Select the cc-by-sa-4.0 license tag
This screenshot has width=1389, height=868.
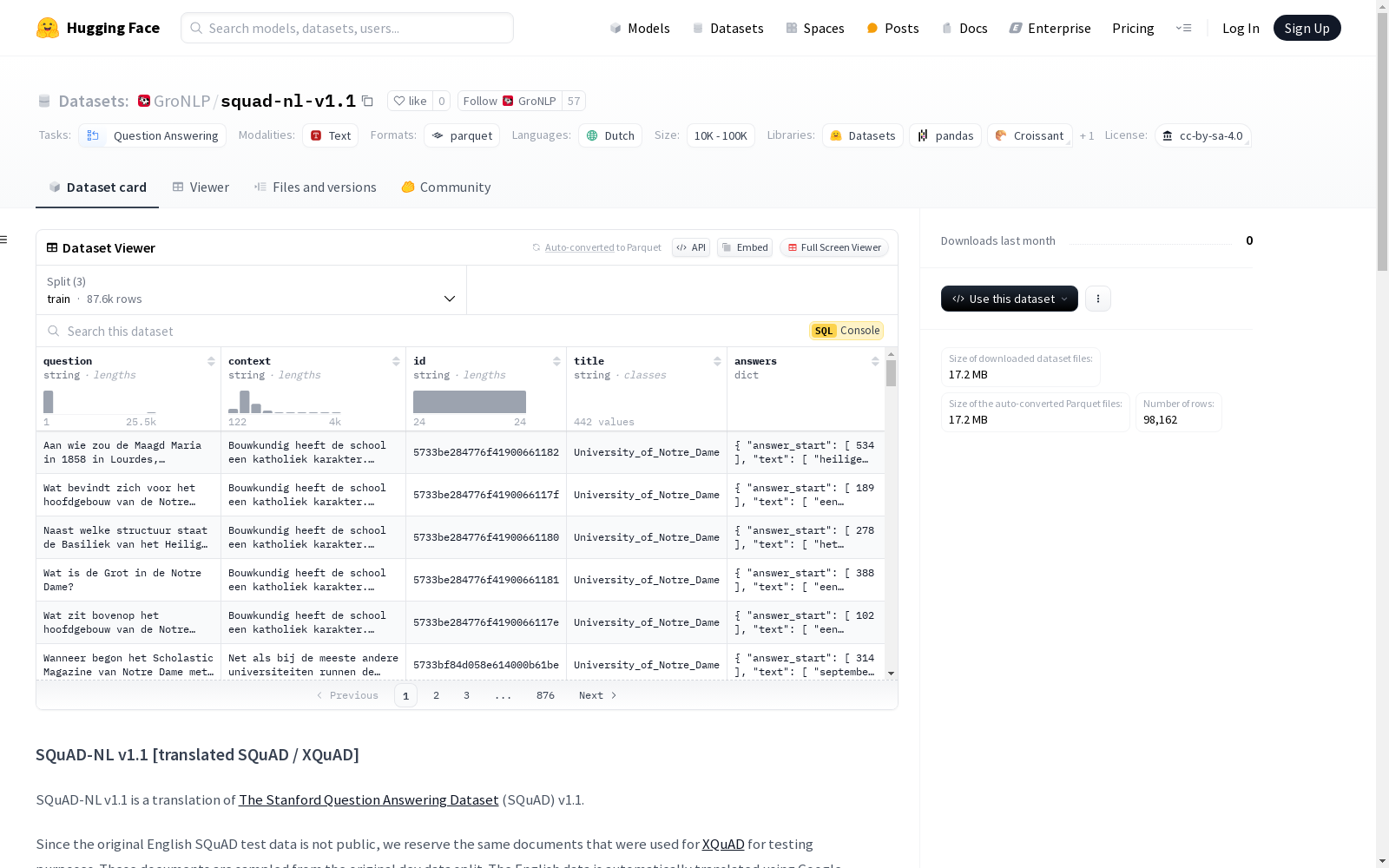[x=1202, y=135]
